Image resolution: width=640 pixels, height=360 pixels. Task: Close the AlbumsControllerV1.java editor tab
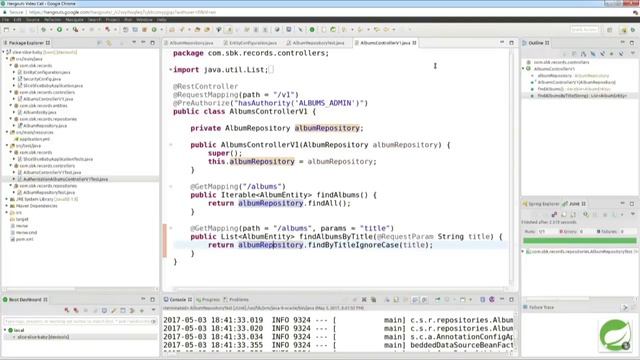click(414, 43)
